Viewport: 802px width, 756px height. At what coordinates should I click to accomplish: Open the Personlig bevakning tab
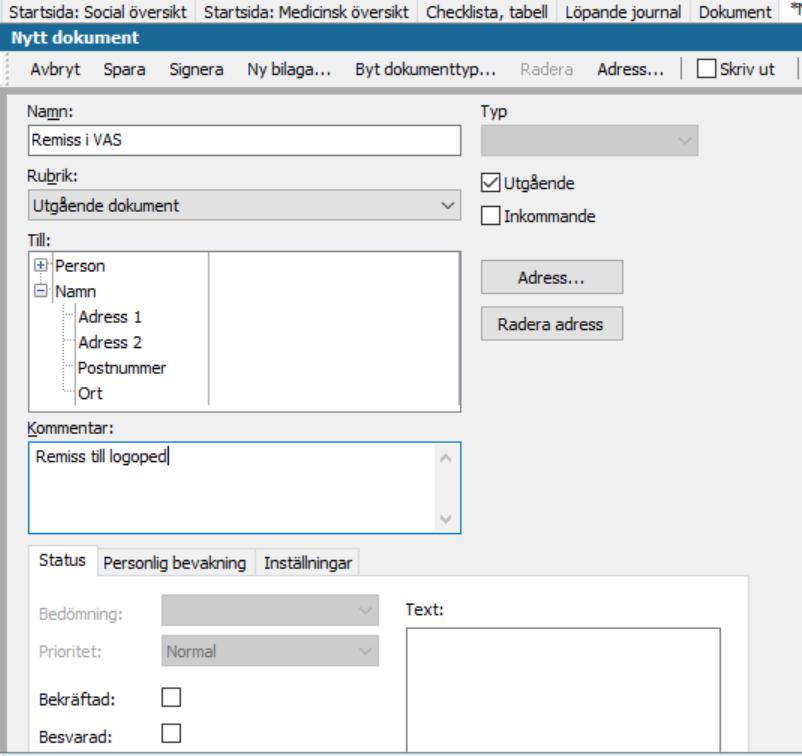tap(174, 563)
